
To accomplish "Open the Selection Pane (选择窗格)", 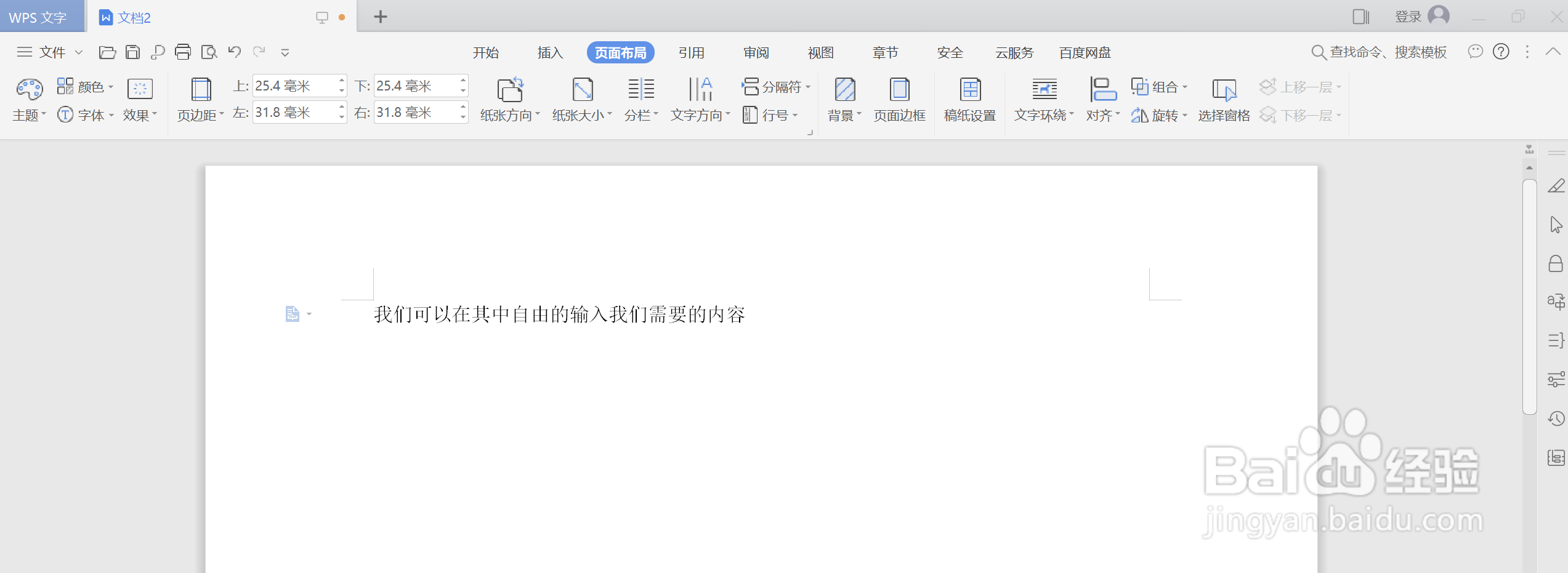I will click(1224, 100).
